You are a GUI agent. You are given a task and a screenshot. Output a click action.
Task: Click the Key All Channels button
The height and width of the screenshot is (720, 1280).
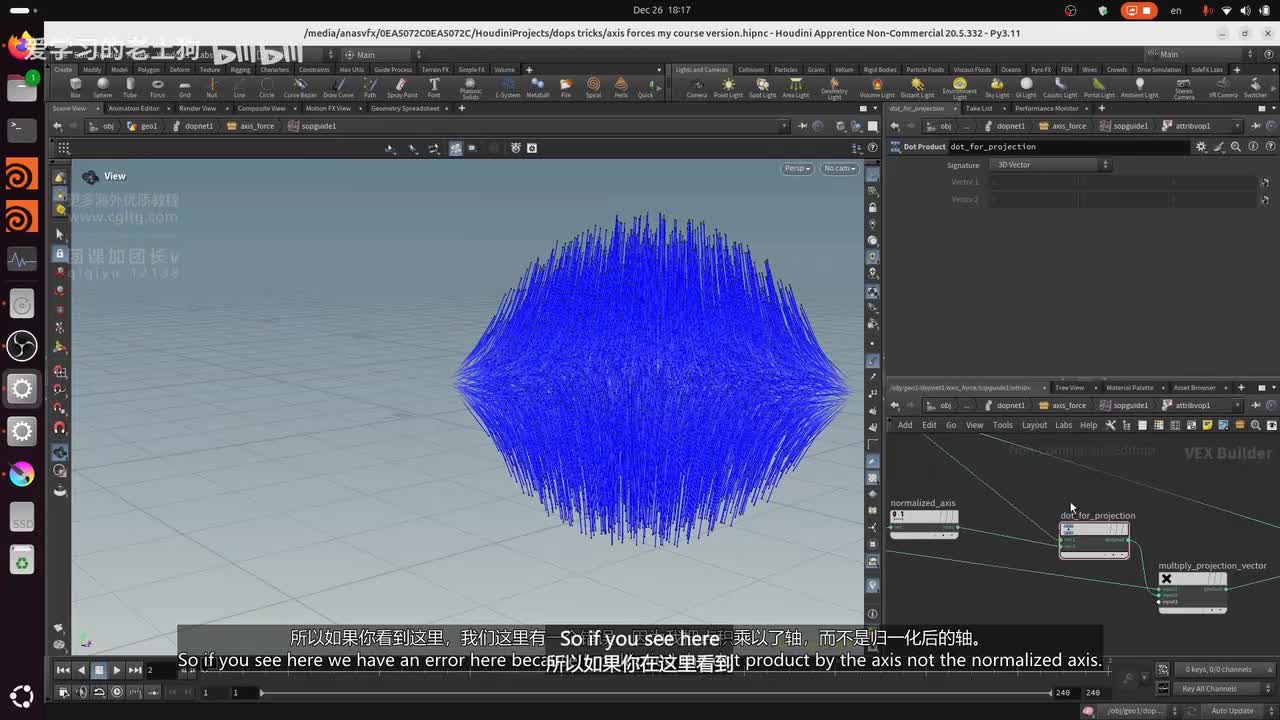click(x=1209, y=688)
